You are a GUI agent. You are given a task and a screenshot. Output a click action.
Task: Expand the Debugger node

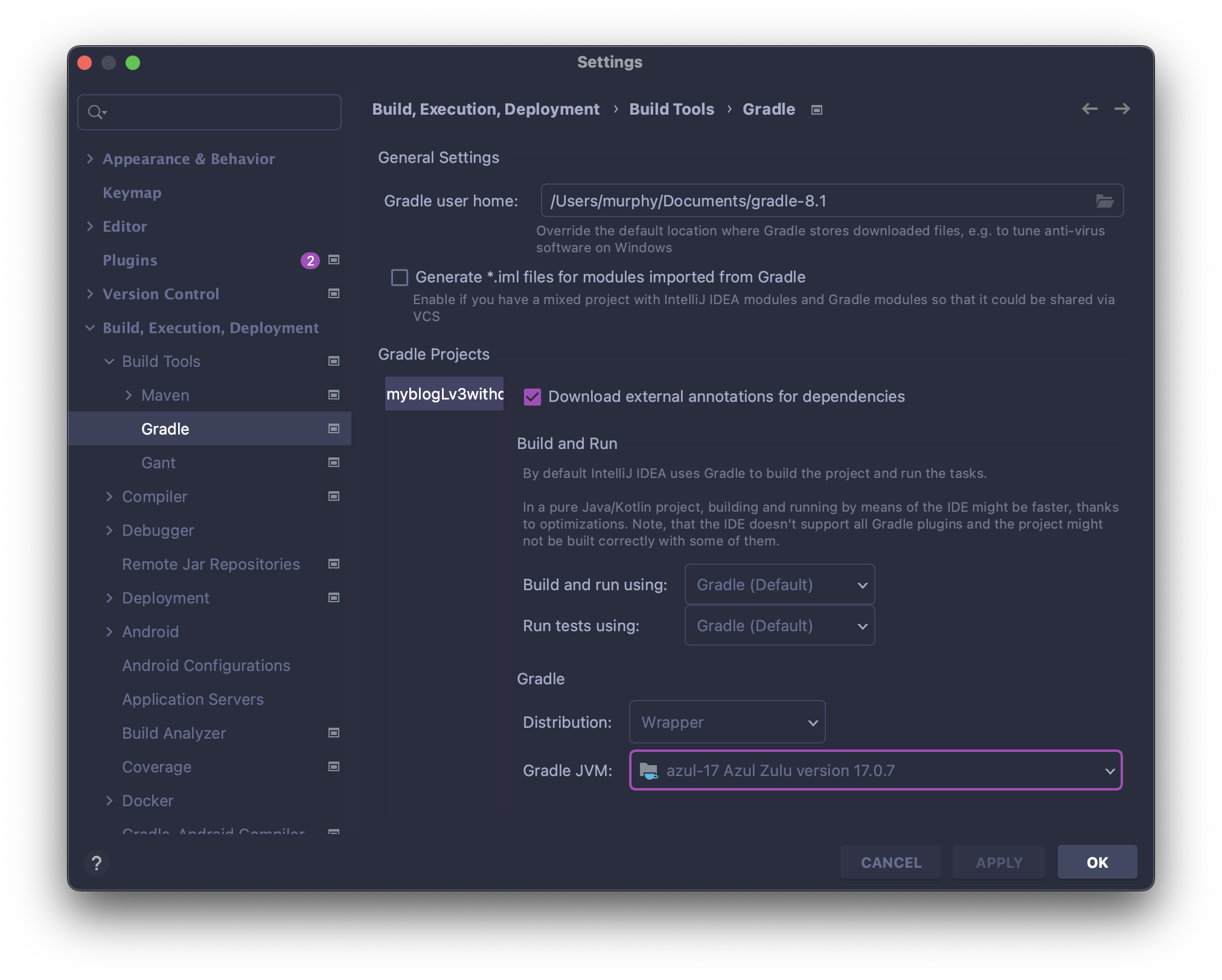pyautogui.click(x=109, y=530)
